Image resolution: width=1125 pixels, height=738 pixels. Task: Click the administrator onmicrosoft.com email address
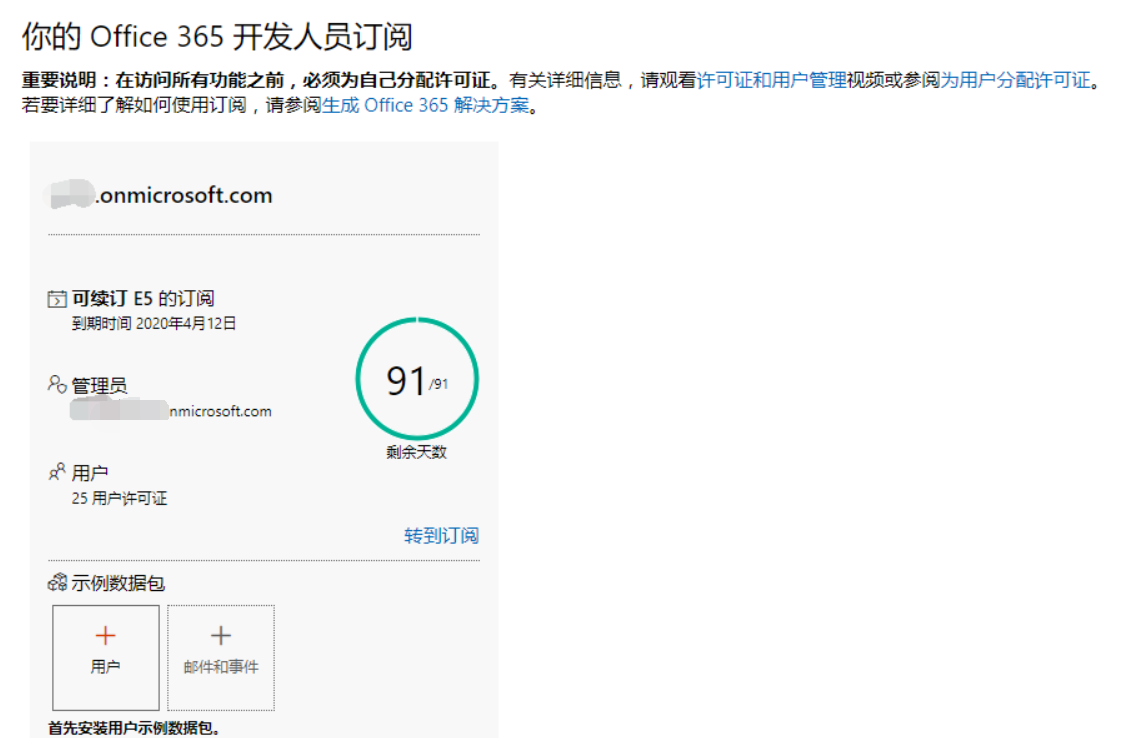(171, 411)
